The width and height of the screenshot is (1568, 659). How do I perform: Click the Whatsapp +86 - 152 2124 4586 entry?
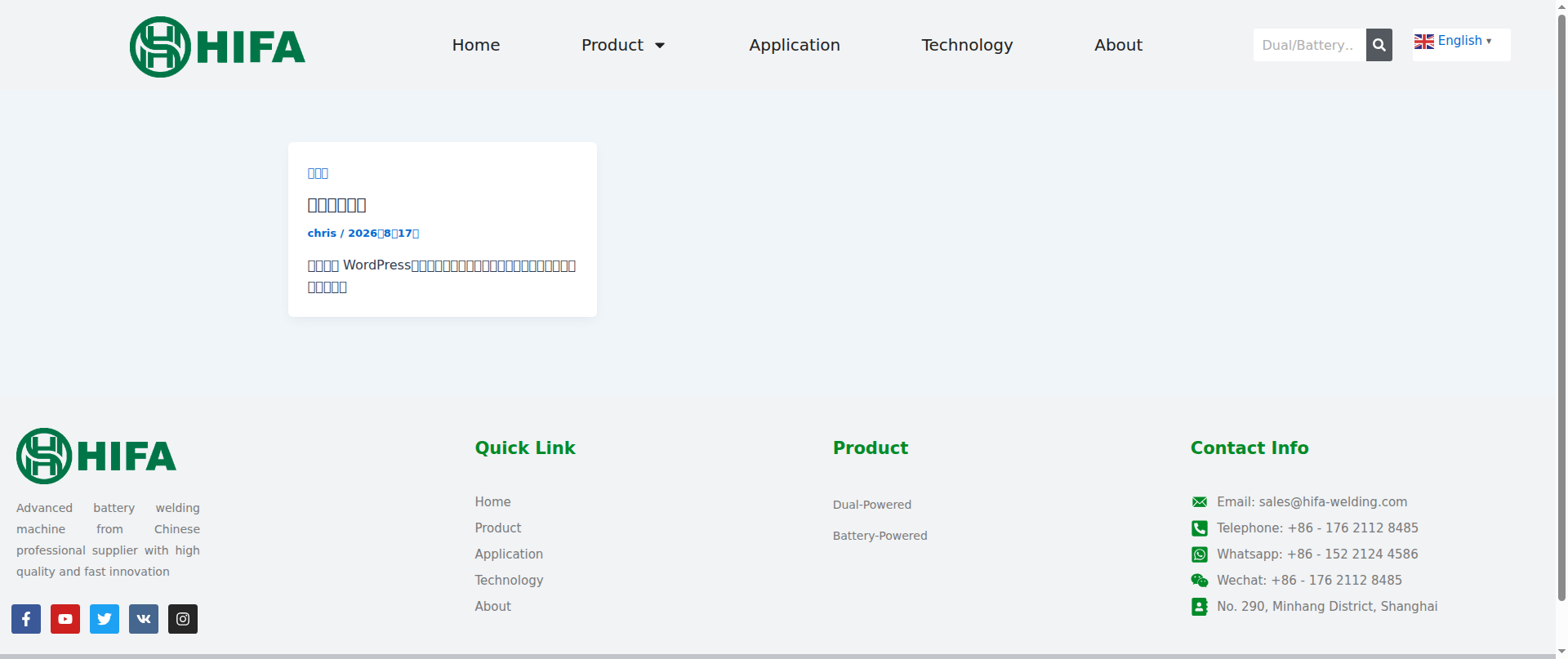click(1317, 554)
